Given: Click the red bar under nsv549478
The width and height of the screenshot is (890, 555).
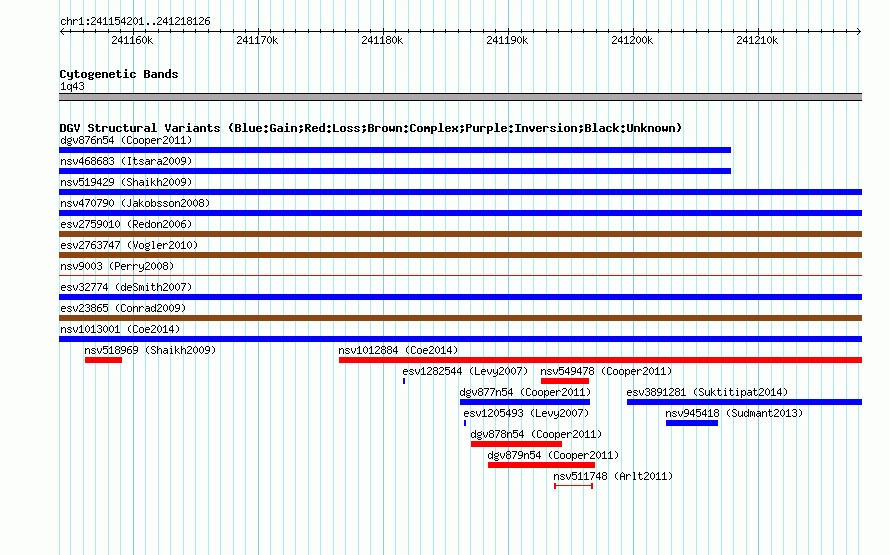Looking at the screenshot, I should point(565,381).
